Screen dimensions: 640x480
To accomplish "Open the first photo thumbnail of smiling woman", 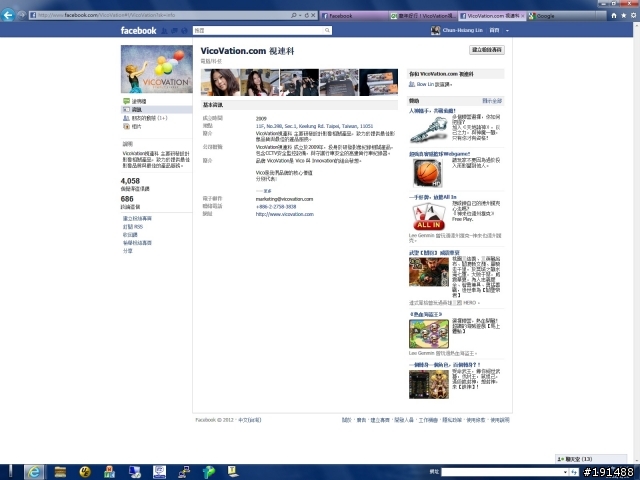I will (x=220, y=82).
